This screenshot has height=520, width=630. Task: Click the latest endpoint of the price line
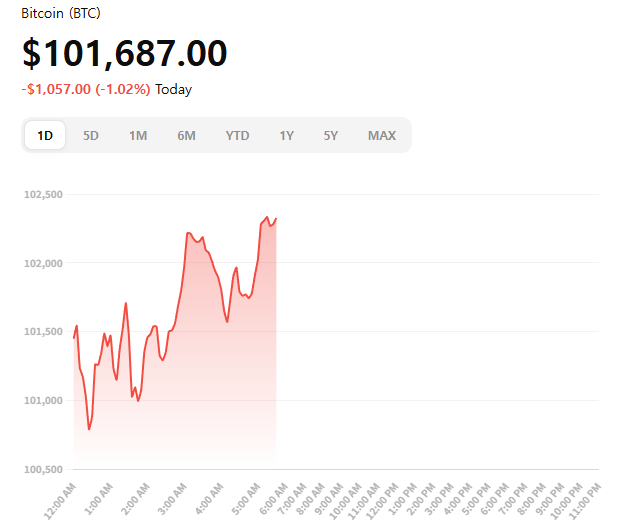pos(276,219)
